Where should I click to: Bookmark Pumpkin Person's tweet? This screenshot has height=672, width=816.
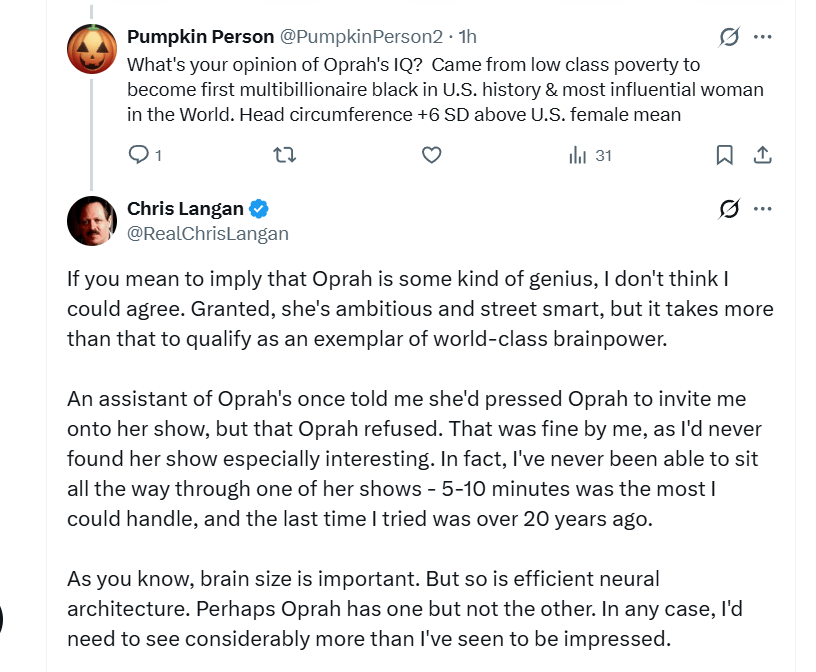[725, 155]
